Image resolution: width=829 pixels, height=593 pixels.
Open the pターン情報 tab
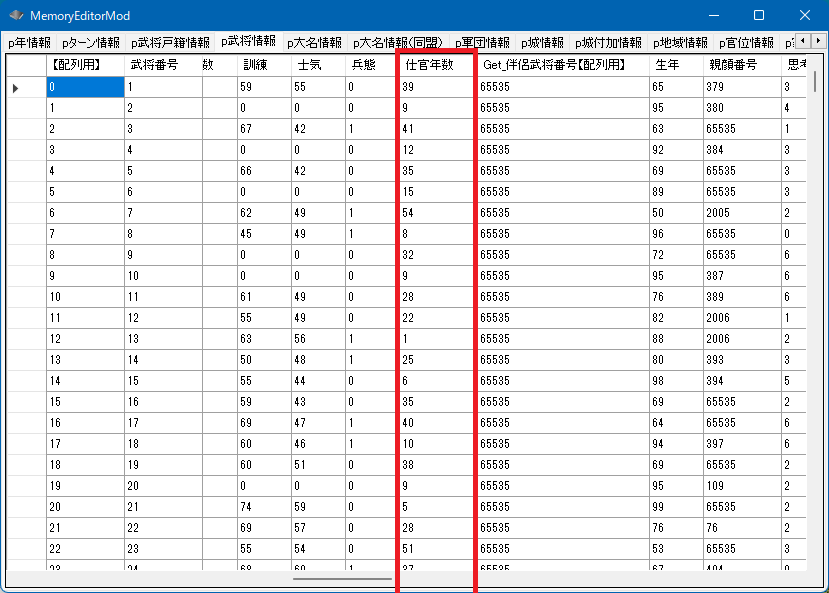(x=90, y=43)
